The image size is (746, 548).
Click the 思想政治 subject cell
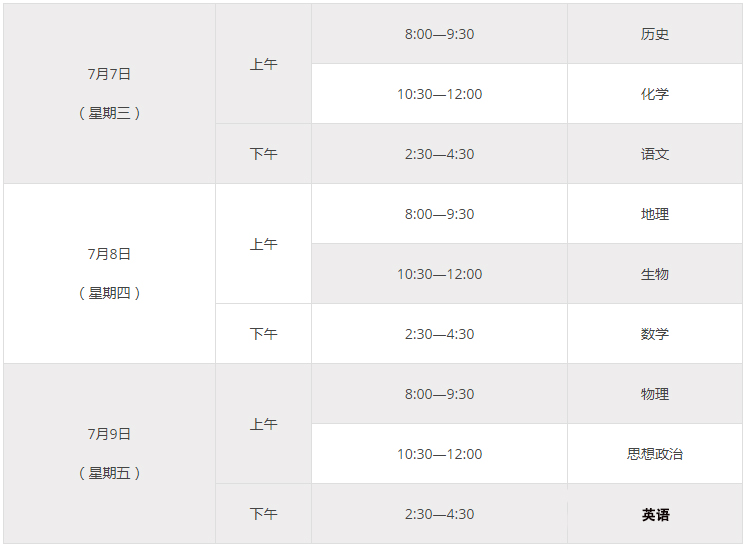655,454
